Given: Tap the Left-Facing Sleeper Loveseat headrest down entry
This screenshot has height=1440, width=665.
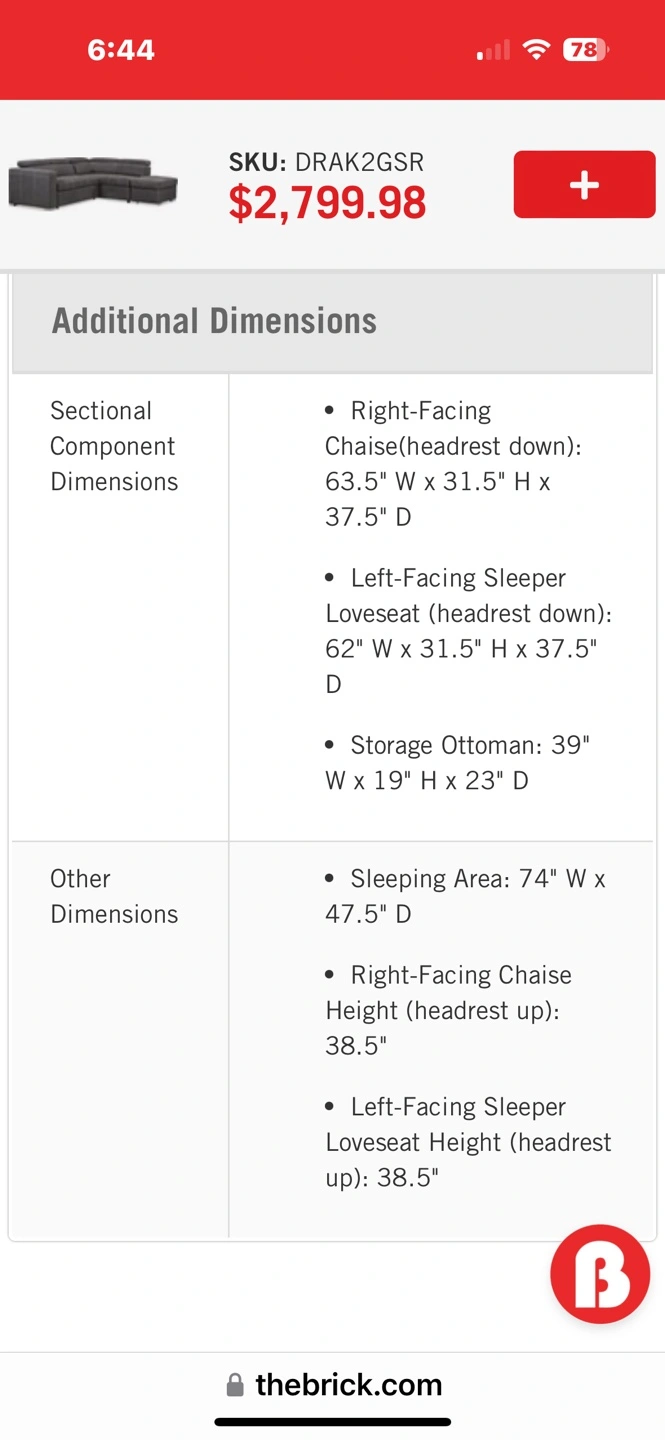Looking at the screenshot, I should click(461, 631).
